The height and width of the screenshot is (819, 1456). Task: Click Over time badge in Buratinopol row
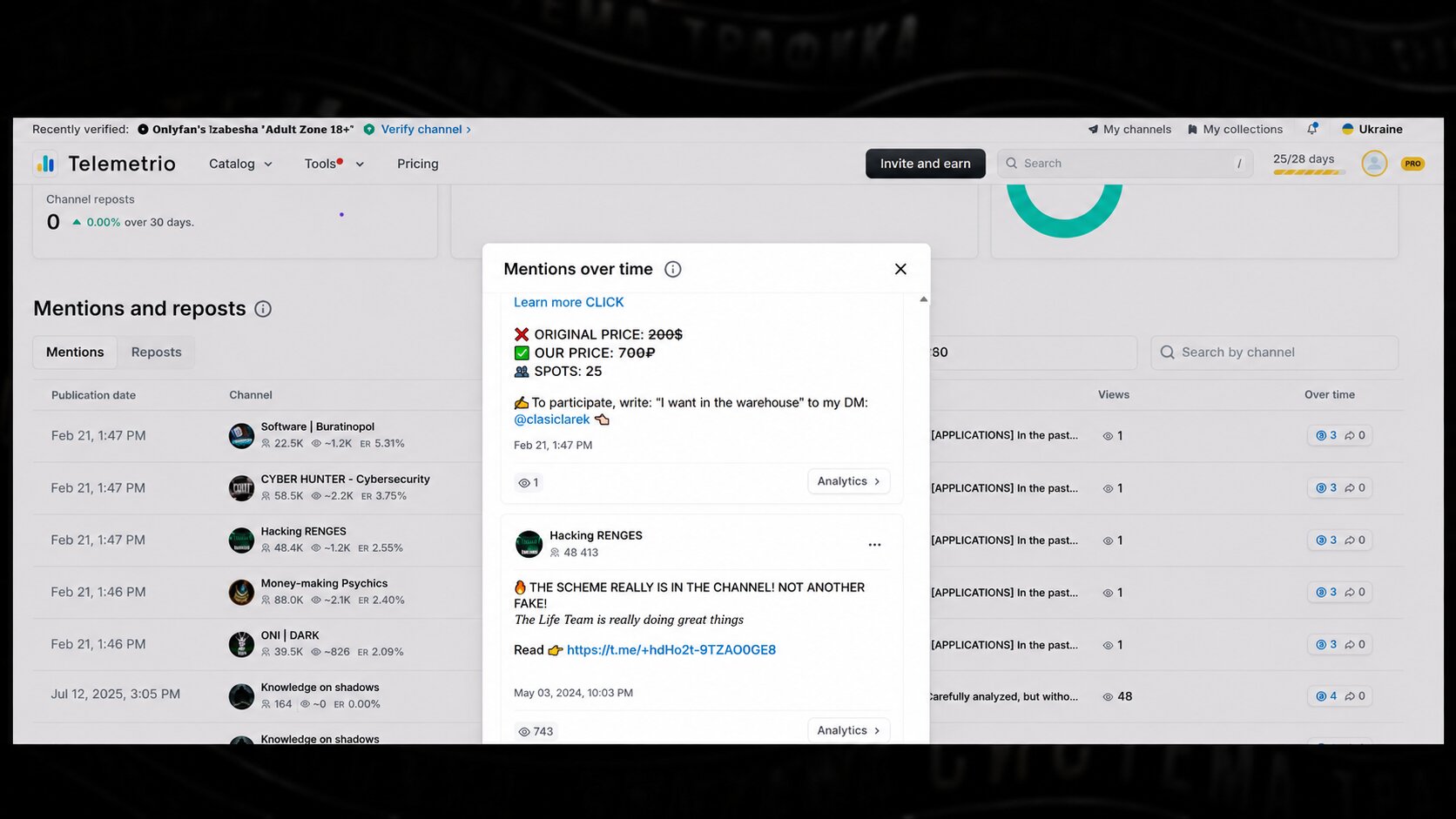coord(1340,435)
